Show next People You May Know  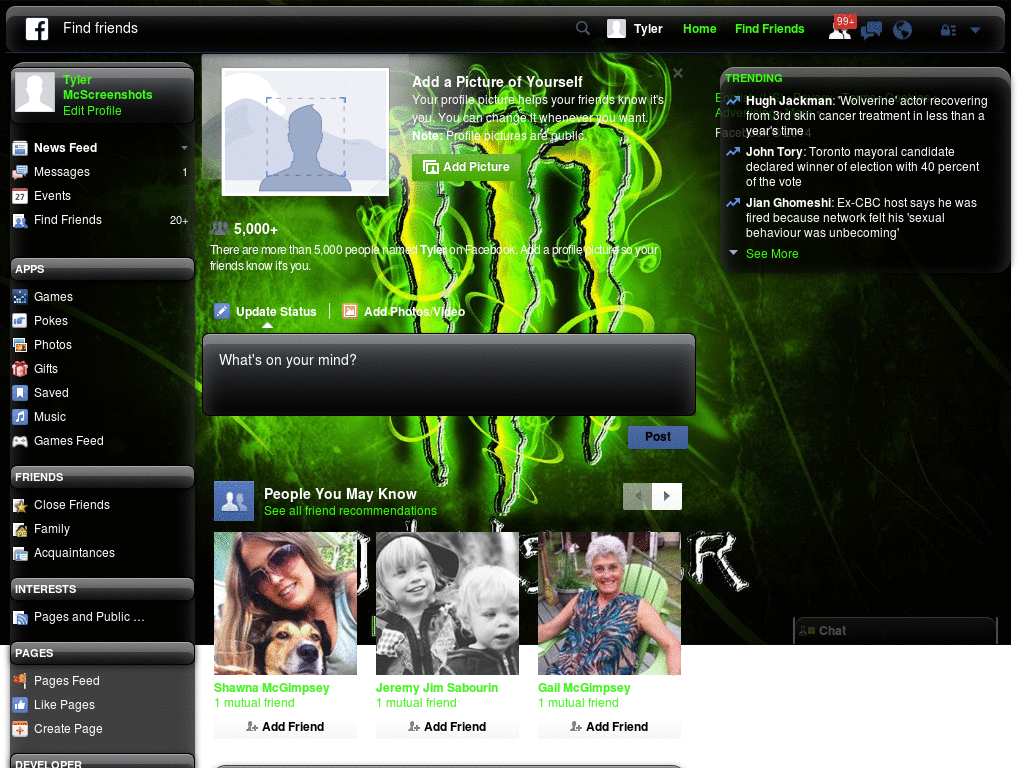(x=667, y=496)
